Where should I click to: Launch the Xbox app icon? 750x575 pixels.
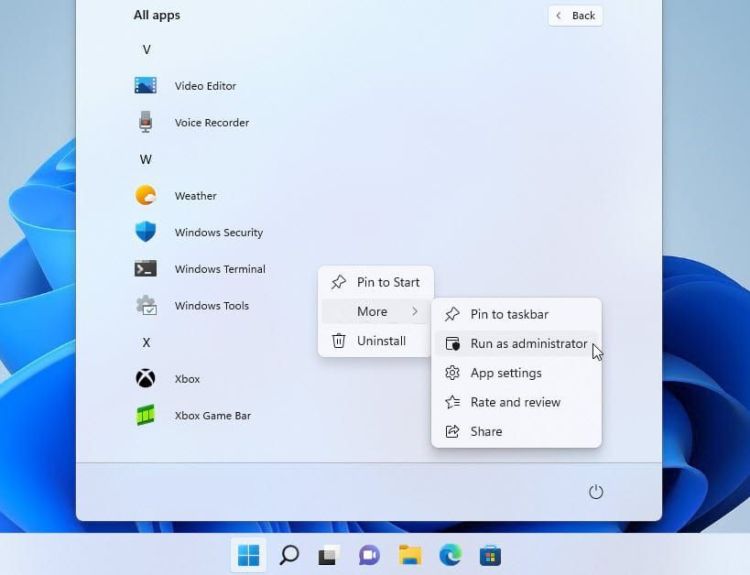146,379
